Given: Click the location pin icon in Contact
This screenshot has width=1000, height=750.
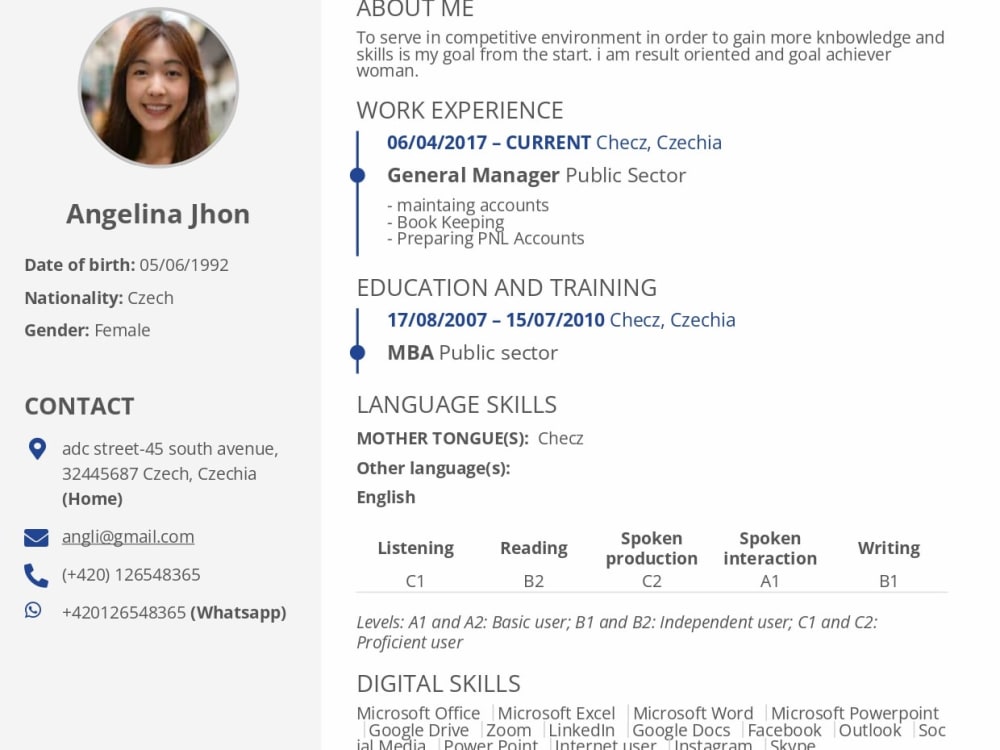Looking at the screenshot, I should tap(37, 449).
